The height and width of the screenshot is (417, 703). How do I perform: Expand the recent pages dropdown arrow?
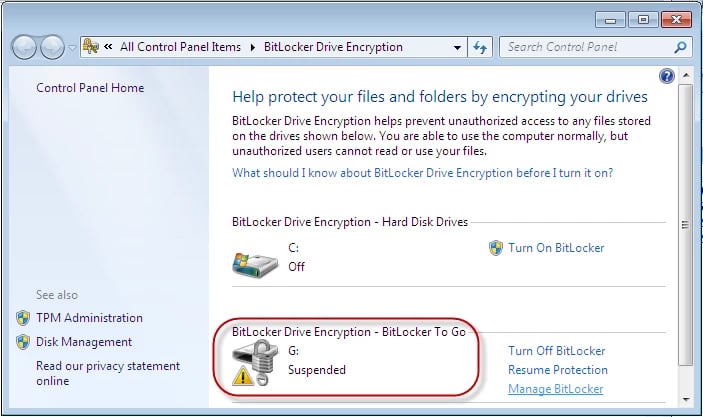point(70,47)
